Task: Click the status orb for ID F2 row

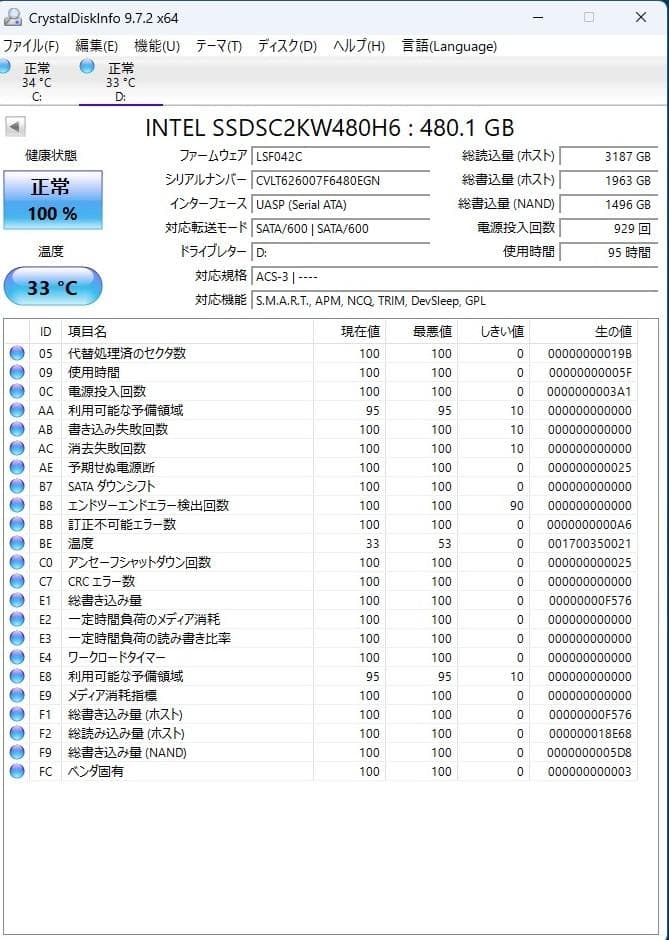Action: [17, 733]
